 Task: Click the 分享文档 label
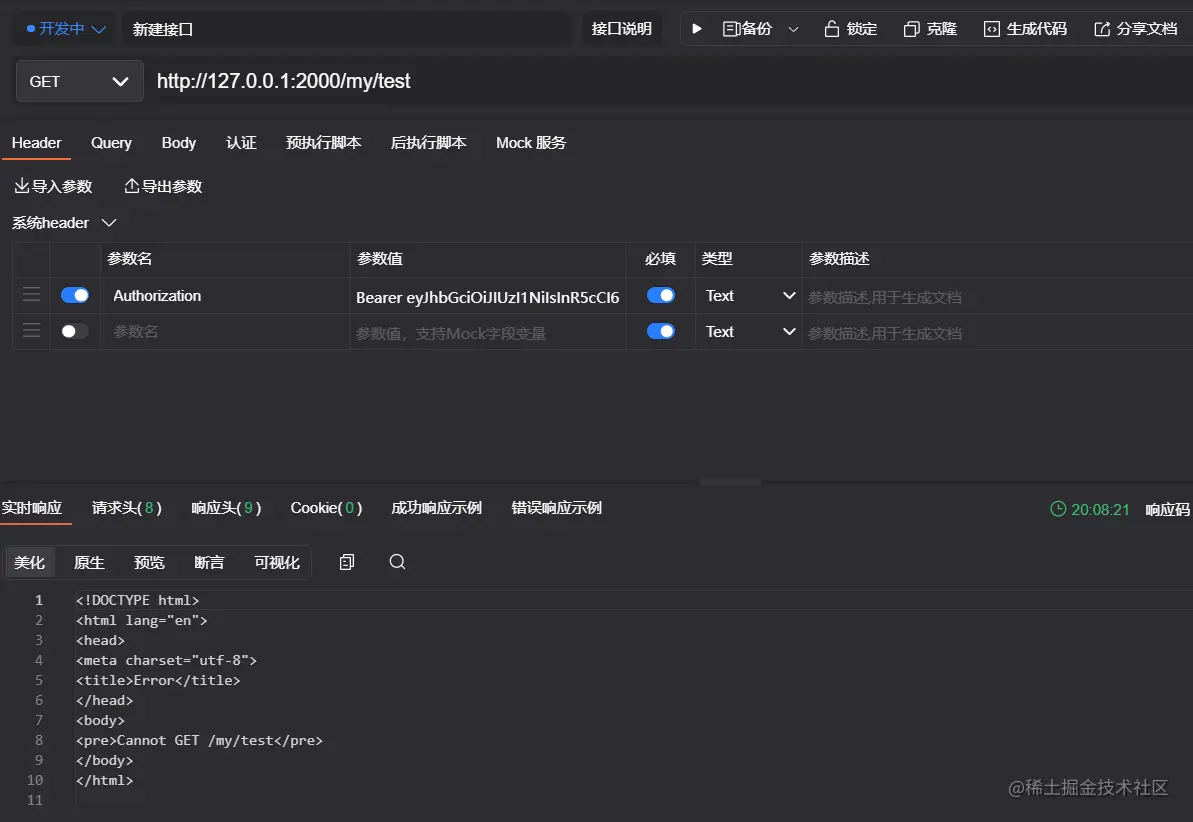(1147, 29)
